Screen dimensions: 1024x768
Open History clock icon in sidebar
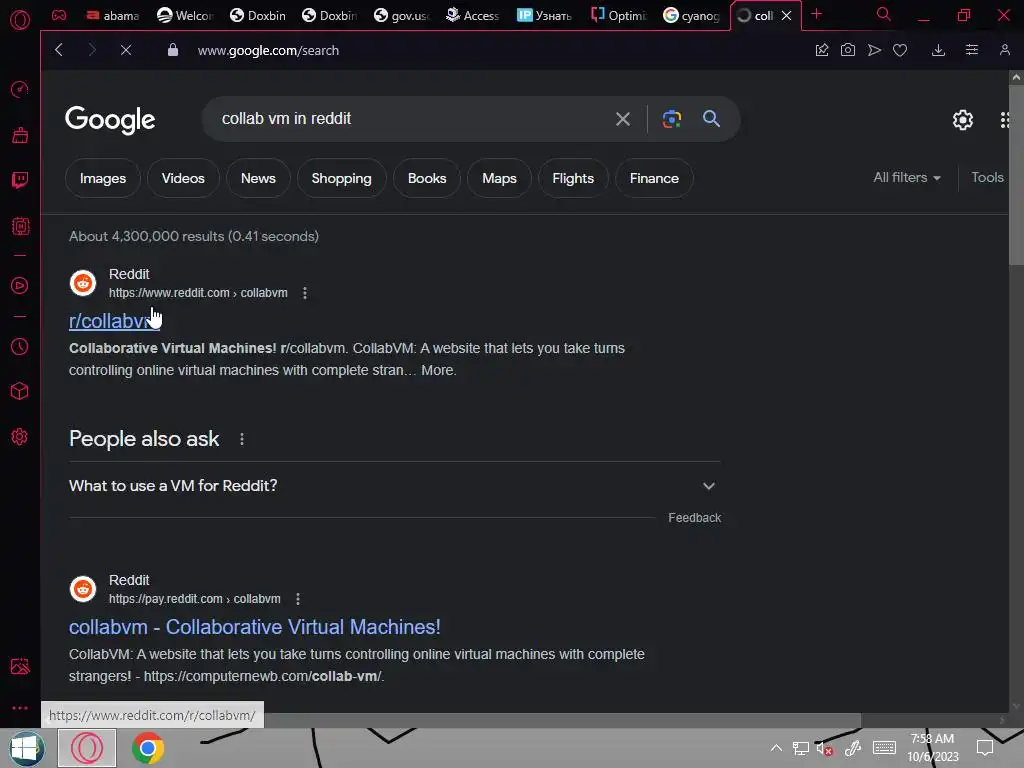pos(20,346)
